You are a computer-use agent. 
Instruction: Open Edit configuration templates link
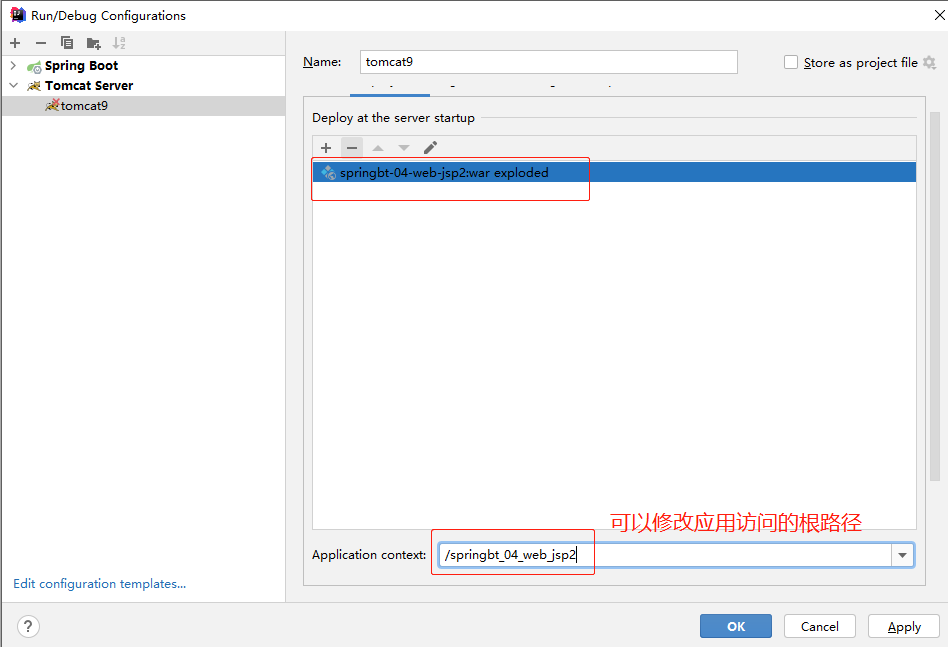(100, 584)
